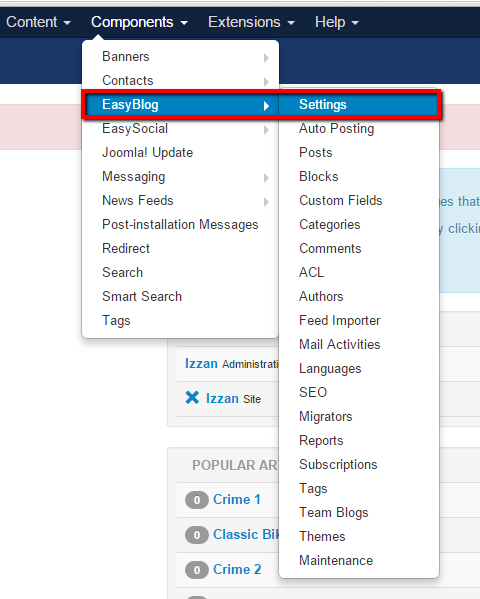Expand the Messaging submenu arrow

pos(266,178)
